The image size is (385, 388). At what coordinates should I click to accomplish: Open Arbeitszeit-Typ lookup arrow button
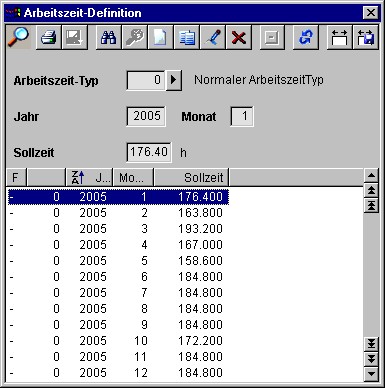pos(174,80)
